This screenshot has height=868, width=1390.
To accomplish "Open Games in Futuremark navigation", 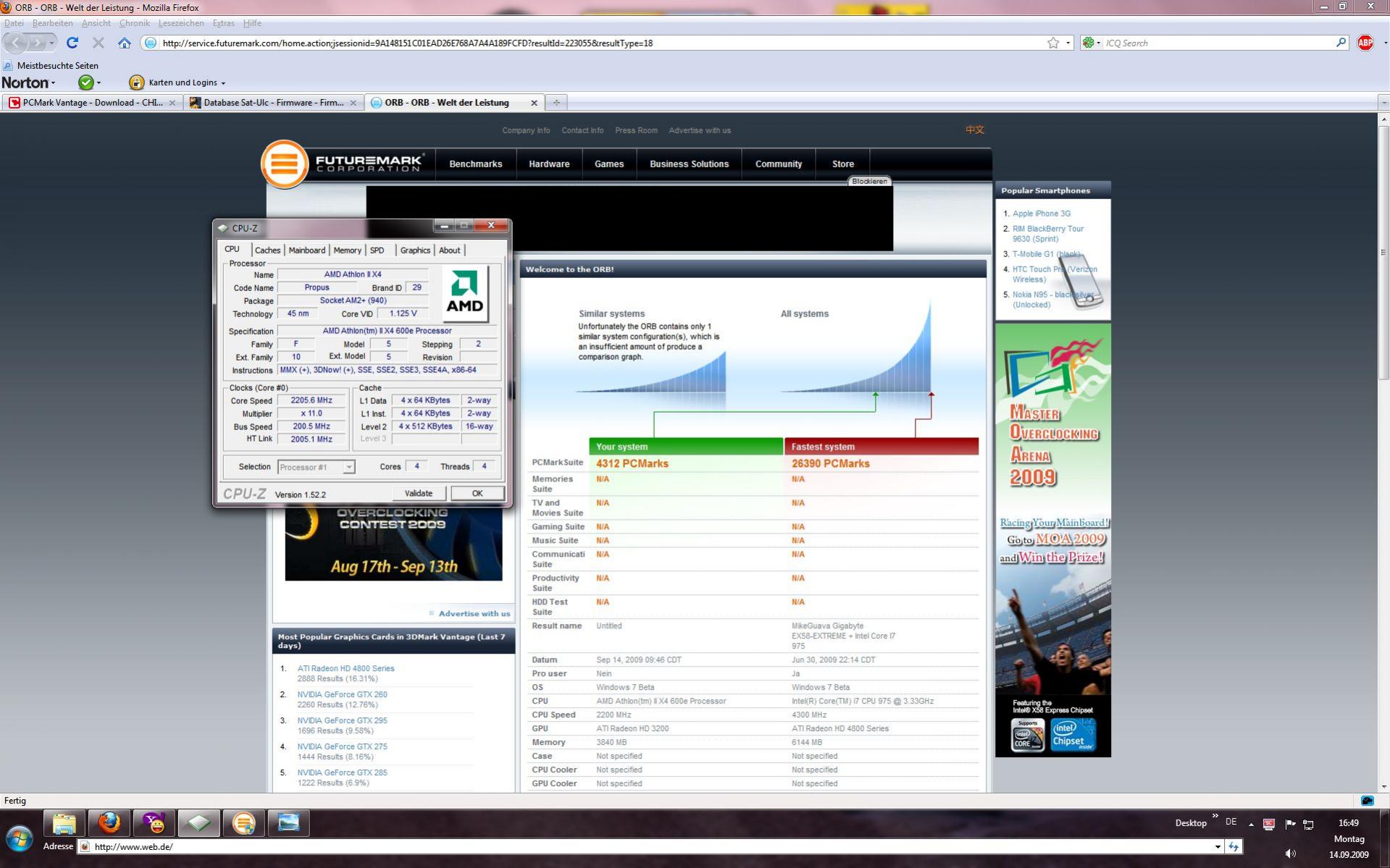I will coord(609,164).
